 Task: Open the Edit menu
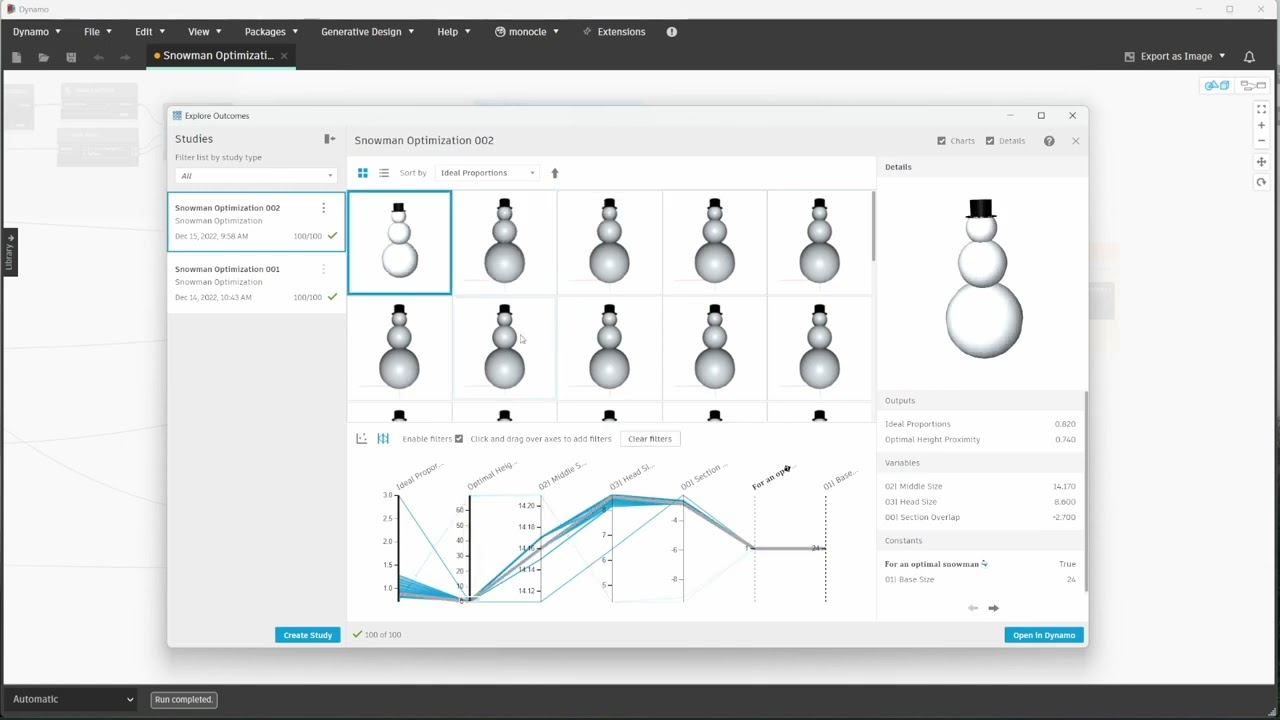tap(150, 32)
